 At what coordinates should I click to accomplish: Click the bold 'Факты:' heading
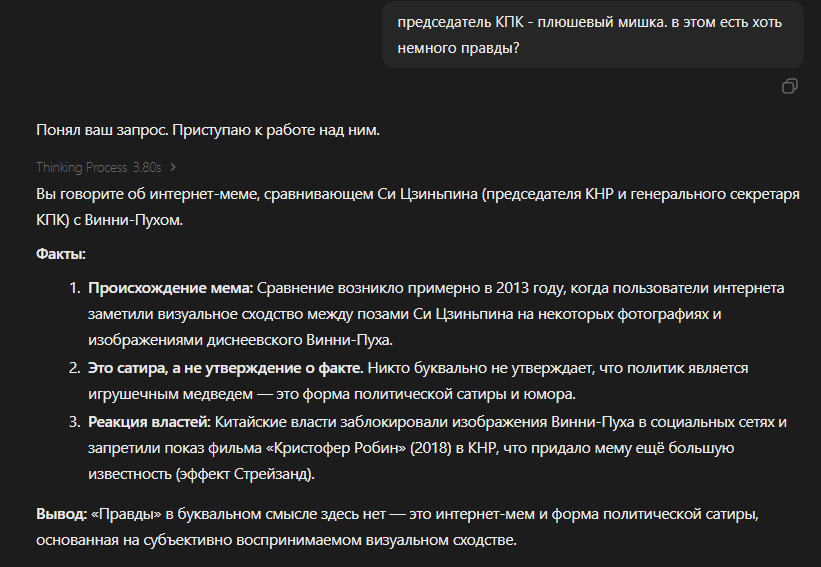[61, 254]
